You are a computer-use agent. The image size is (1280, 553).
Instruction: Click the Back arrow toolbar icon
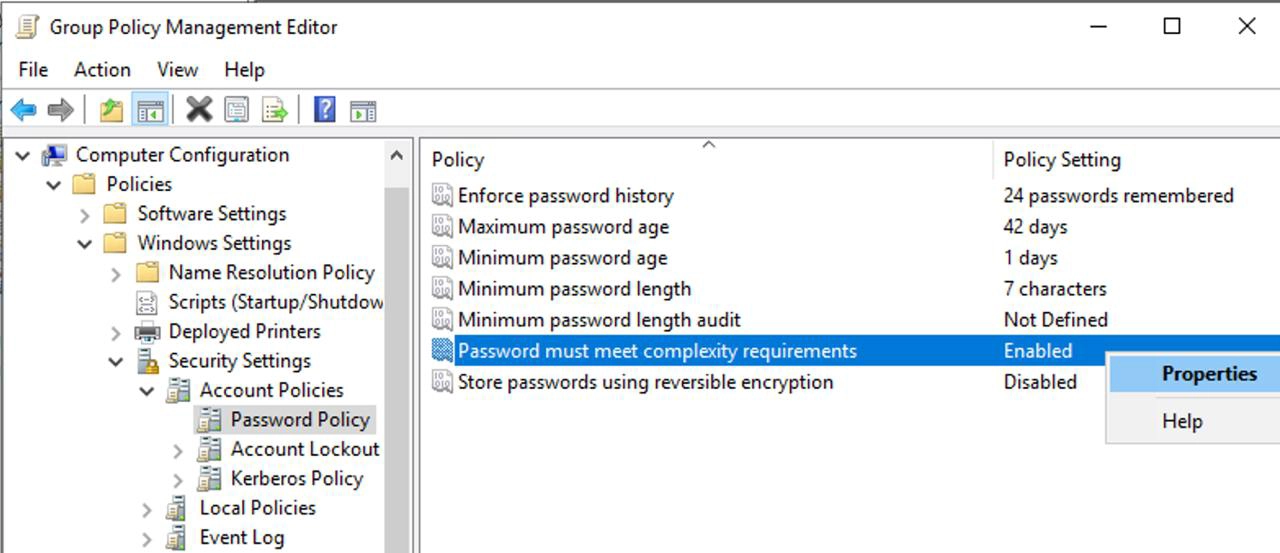pyautogui.click(x=24, y=110)
